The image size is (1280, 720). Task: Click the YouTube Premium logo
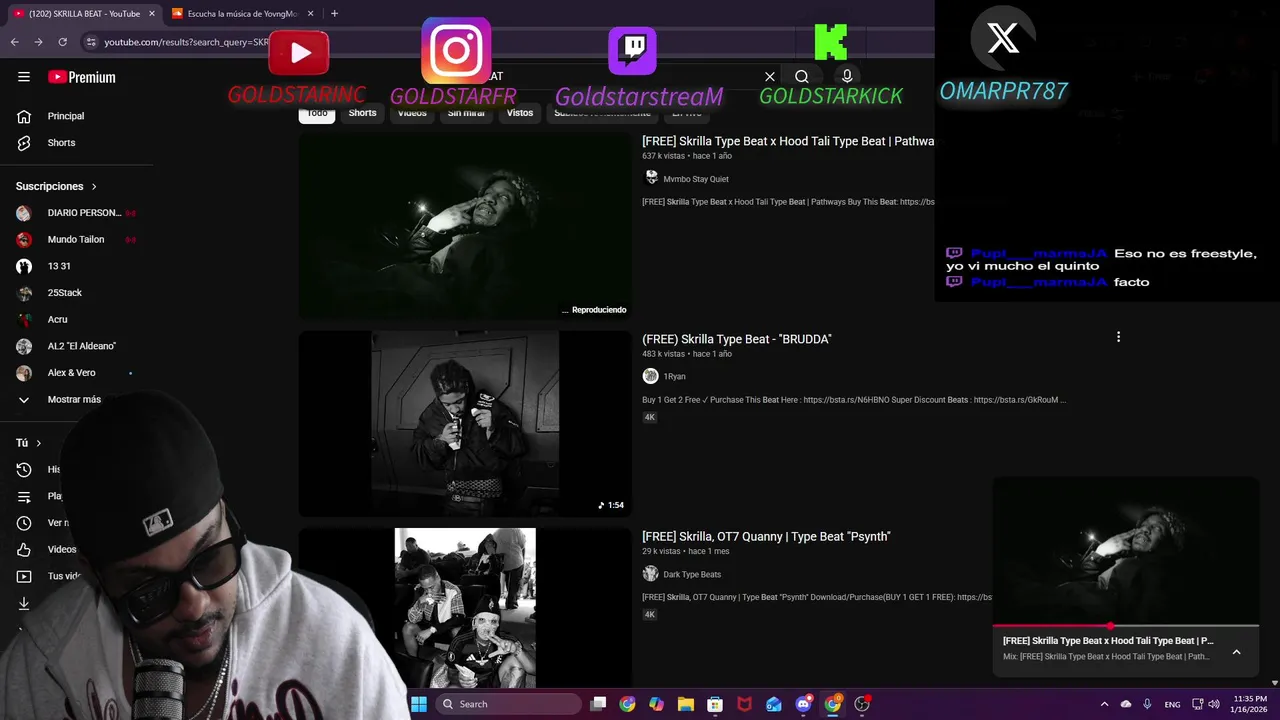tap(82, 77)
